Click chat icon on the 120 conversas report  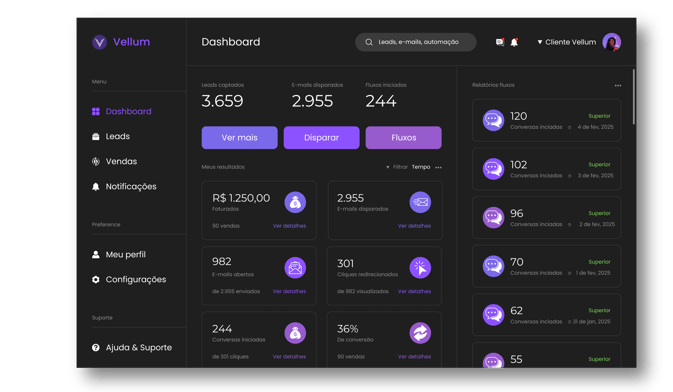pyautogui.click(x=493, y=120)
